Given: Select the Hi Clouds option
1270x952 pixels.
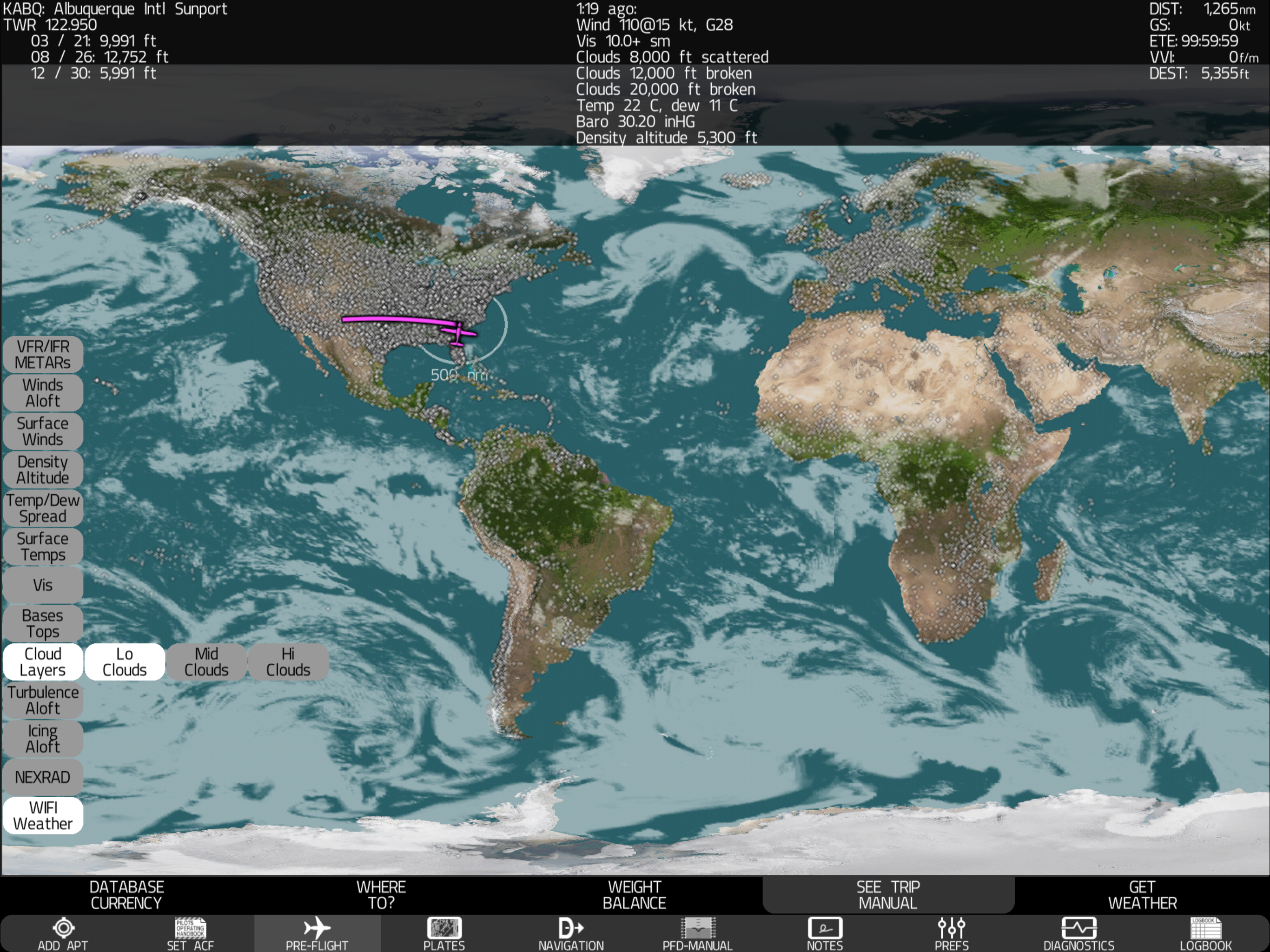Looking at the screenshot, I should (x=288, y=661).
